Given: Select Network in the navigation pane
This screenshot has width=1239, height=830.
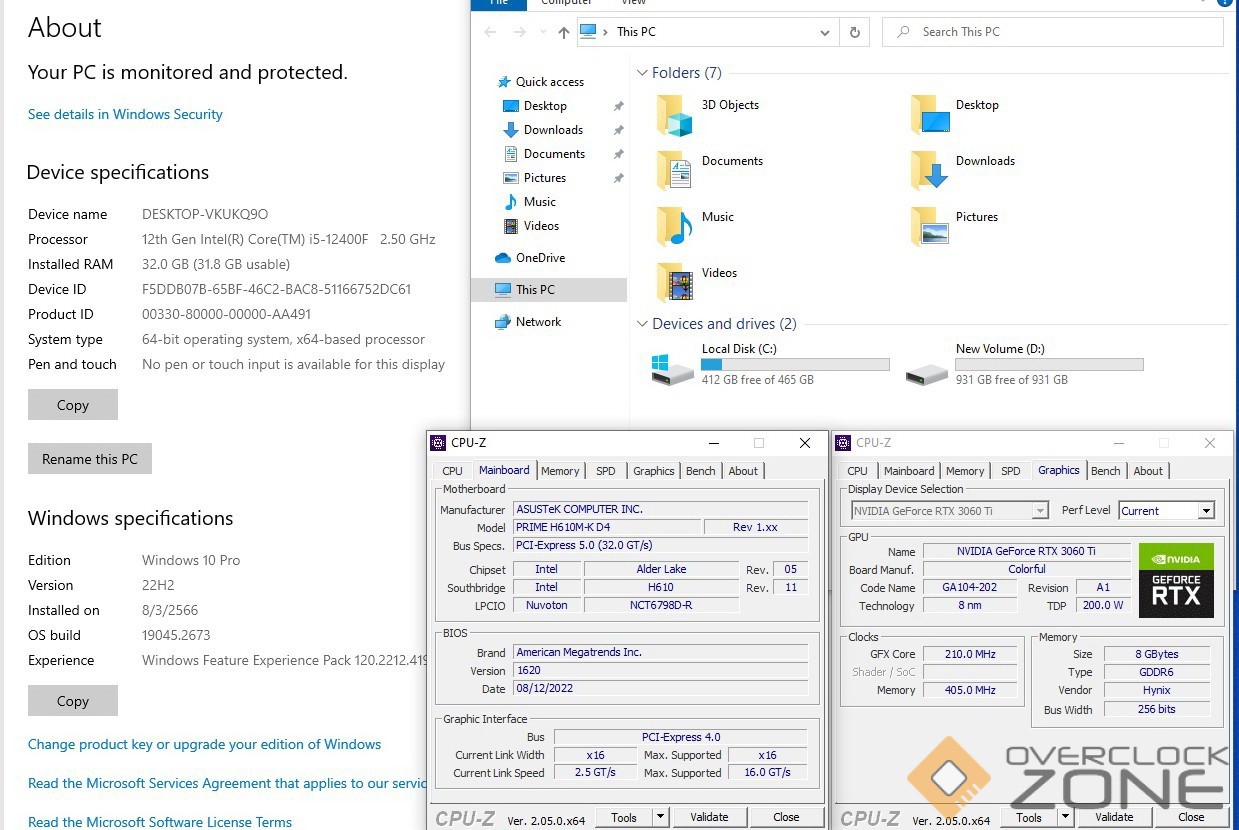Looking at the screenshot, I should 538,322.
